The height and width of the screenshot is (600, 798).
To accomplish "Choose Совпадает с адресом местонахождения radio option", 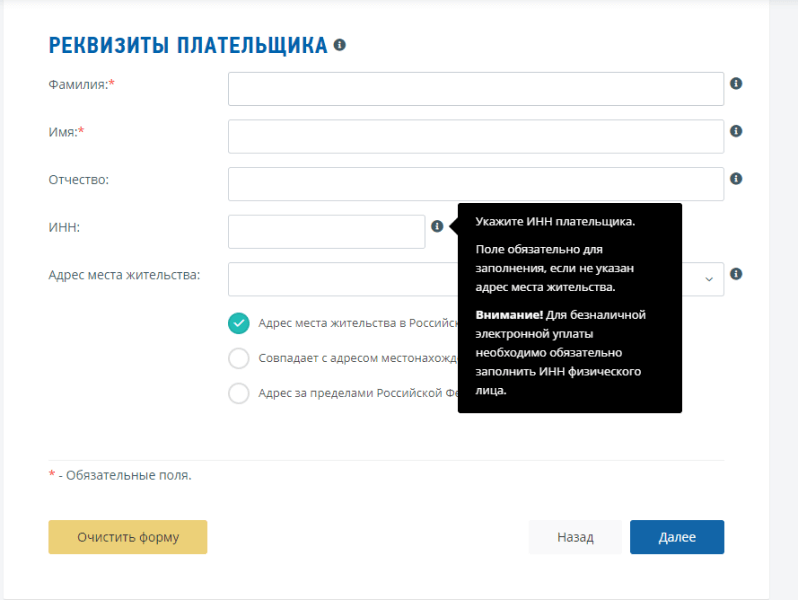I will click(x=239, y=358).
